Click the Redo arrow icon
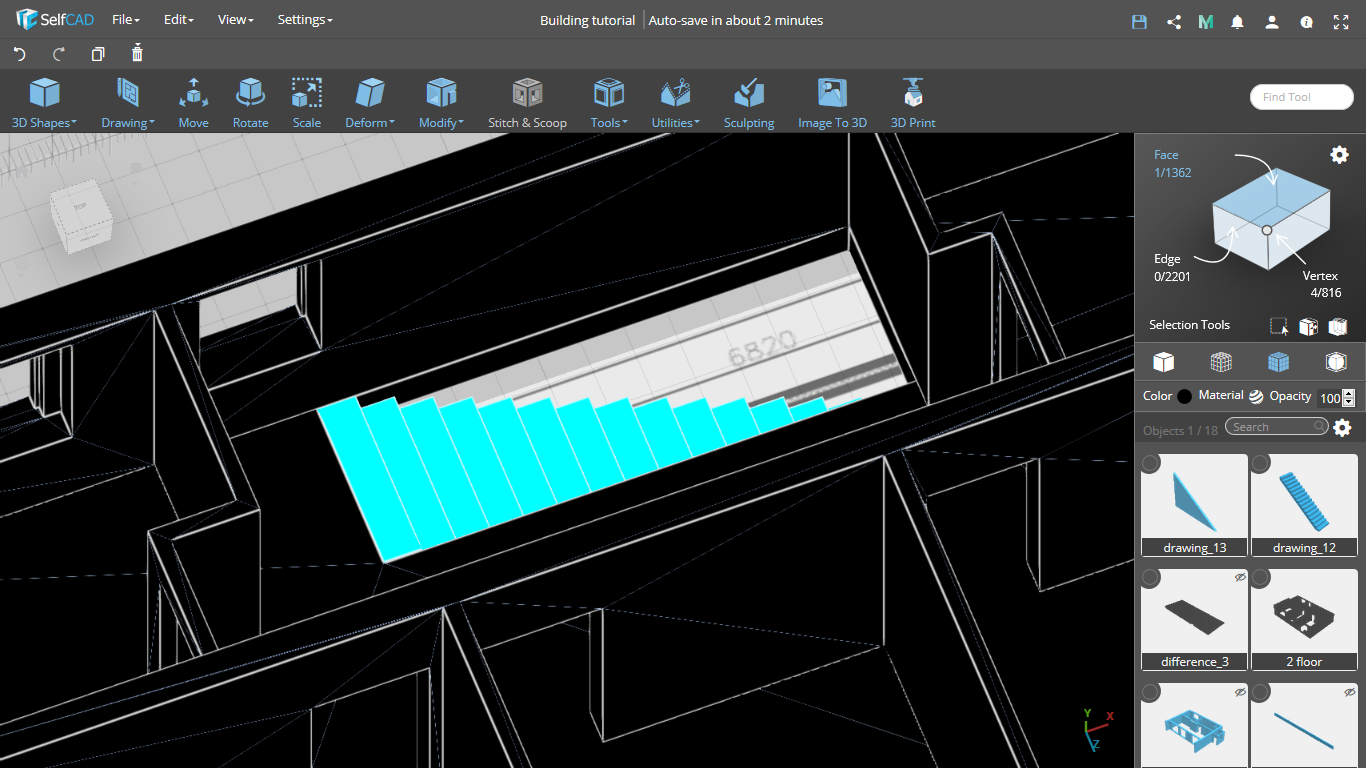Viewport: 1366px width, 768px height. click(x=59, y=54)
